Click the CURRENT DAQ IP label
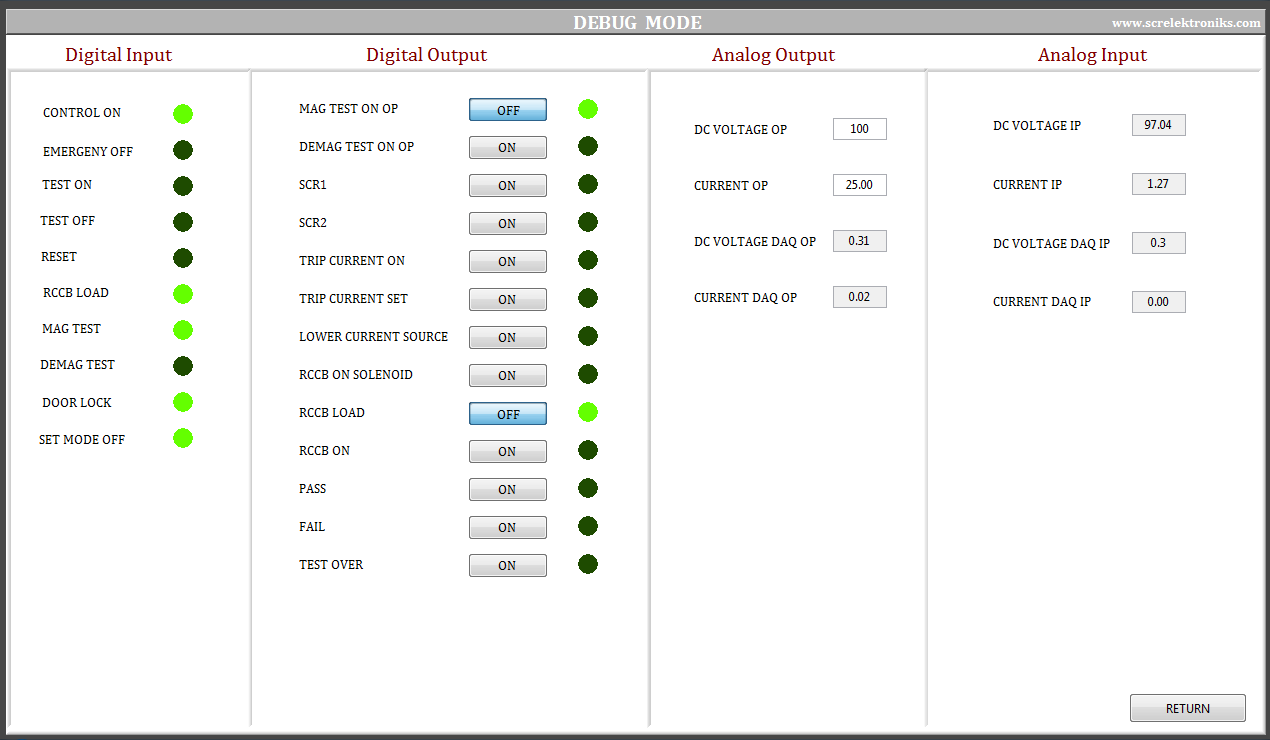Image resolution: width=1270 pixels, height=740 pixels. point(1042,302)
